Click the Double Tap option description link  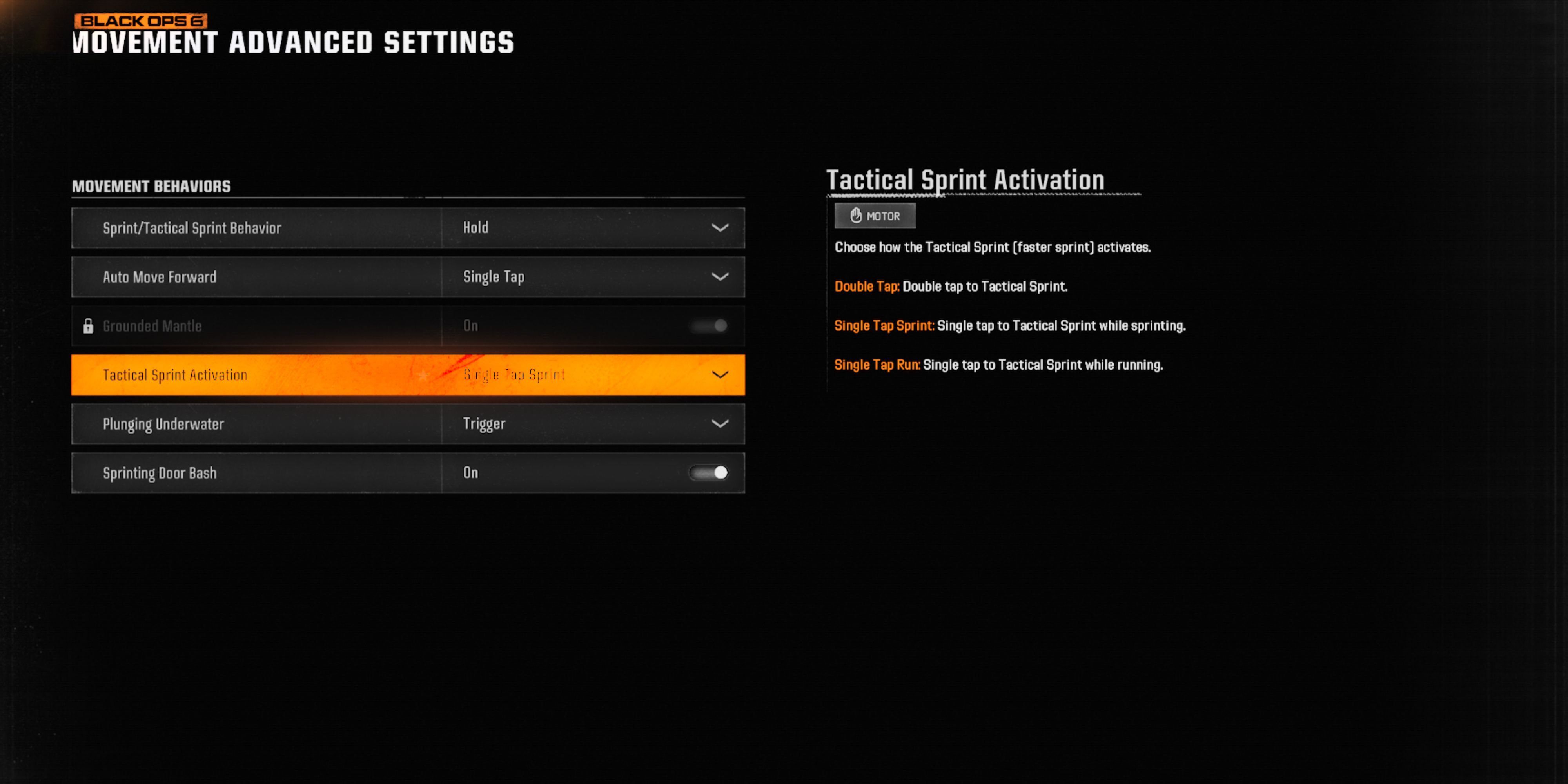point(862,286)
